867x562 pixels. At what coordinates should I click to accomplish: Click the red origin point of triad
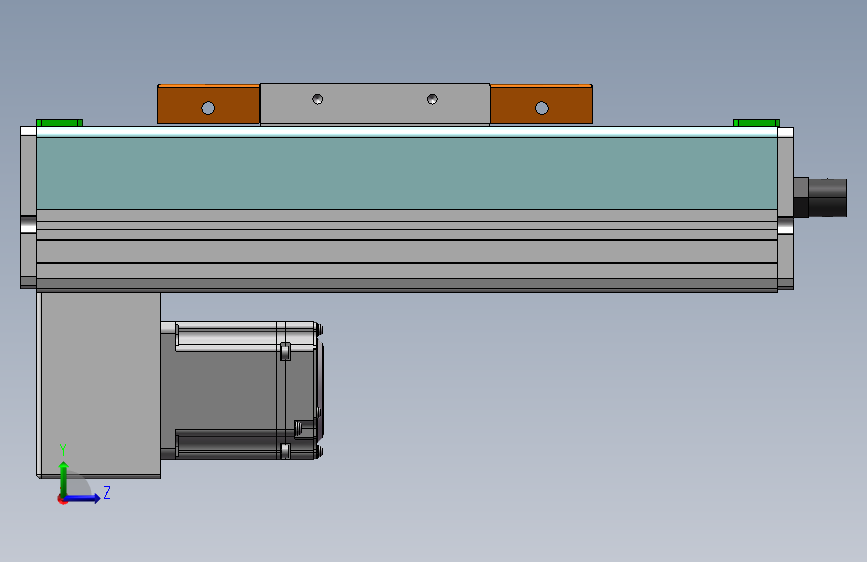pyautogui.click(x=62, y=499)
